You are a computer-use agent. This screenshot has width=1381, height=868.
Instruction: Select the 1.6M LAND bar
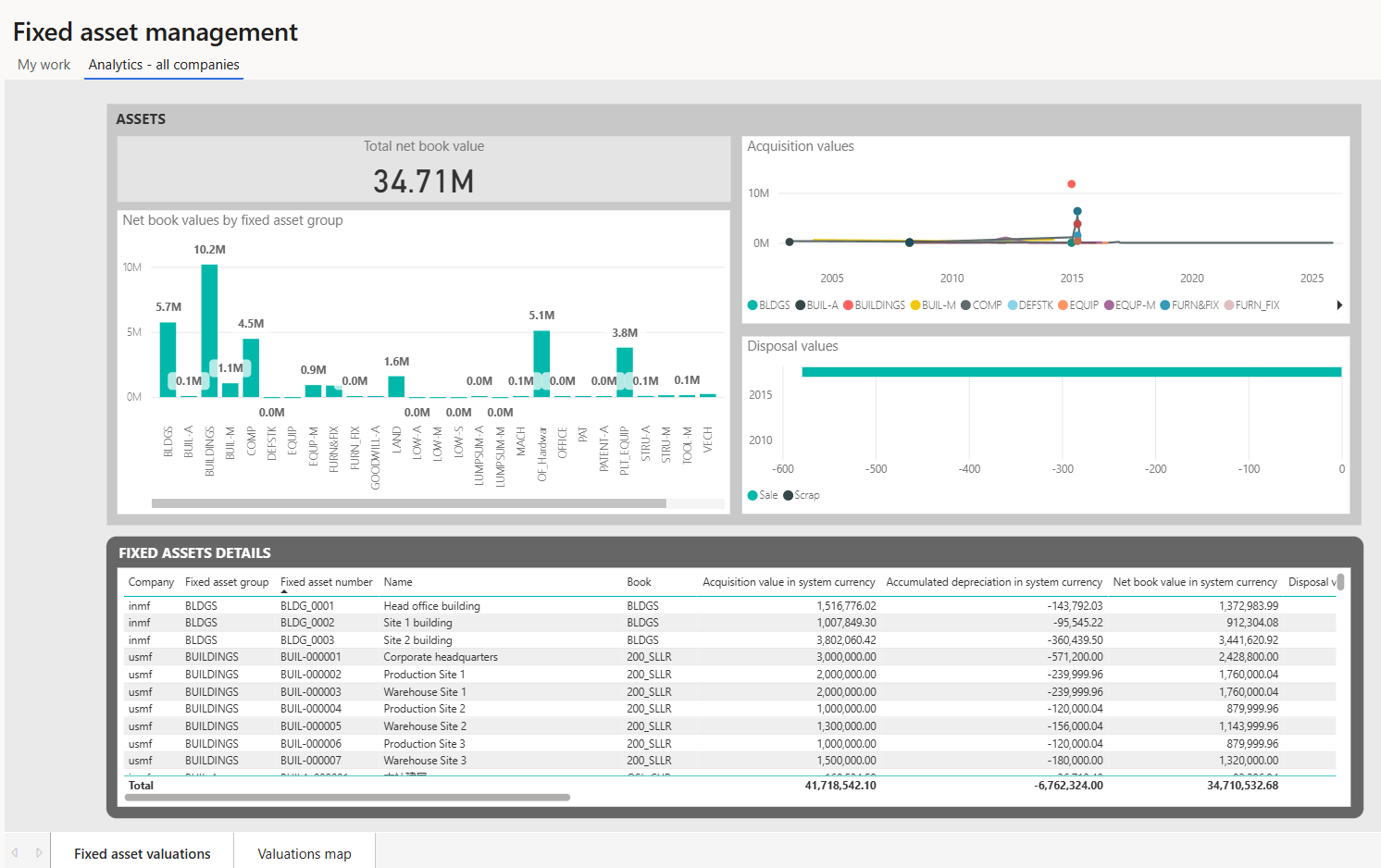[396, 387]
